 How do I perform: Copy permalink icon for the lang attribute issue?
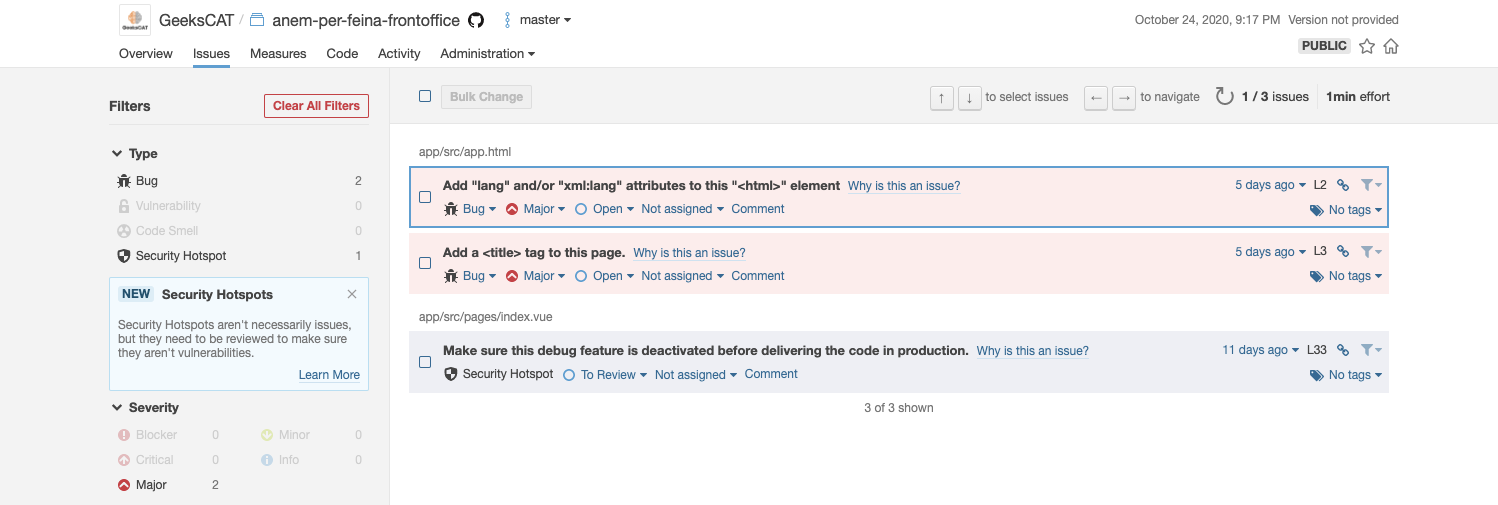click(1343, 185)
